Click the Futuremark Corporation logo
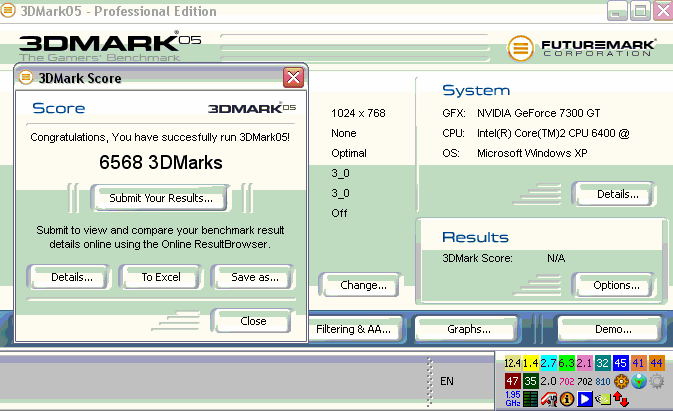This screenshot has width=673, height=411. tap(582, 48)
